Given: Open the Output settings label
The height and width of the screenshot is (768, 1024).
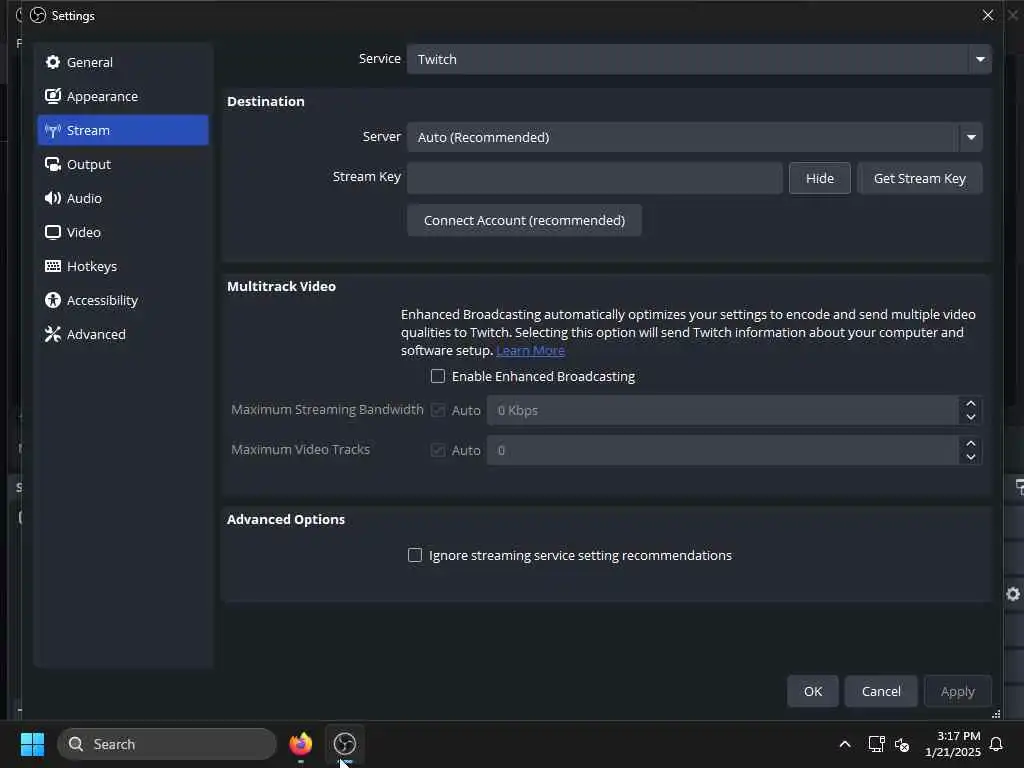Looking at the screenshot, I should pyautogui.click(x=89, y=164).
